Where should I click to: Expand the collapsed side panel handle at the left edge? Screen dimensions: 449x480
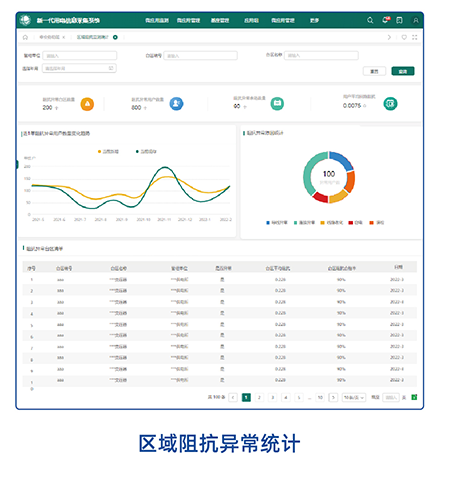coord(17,164)
